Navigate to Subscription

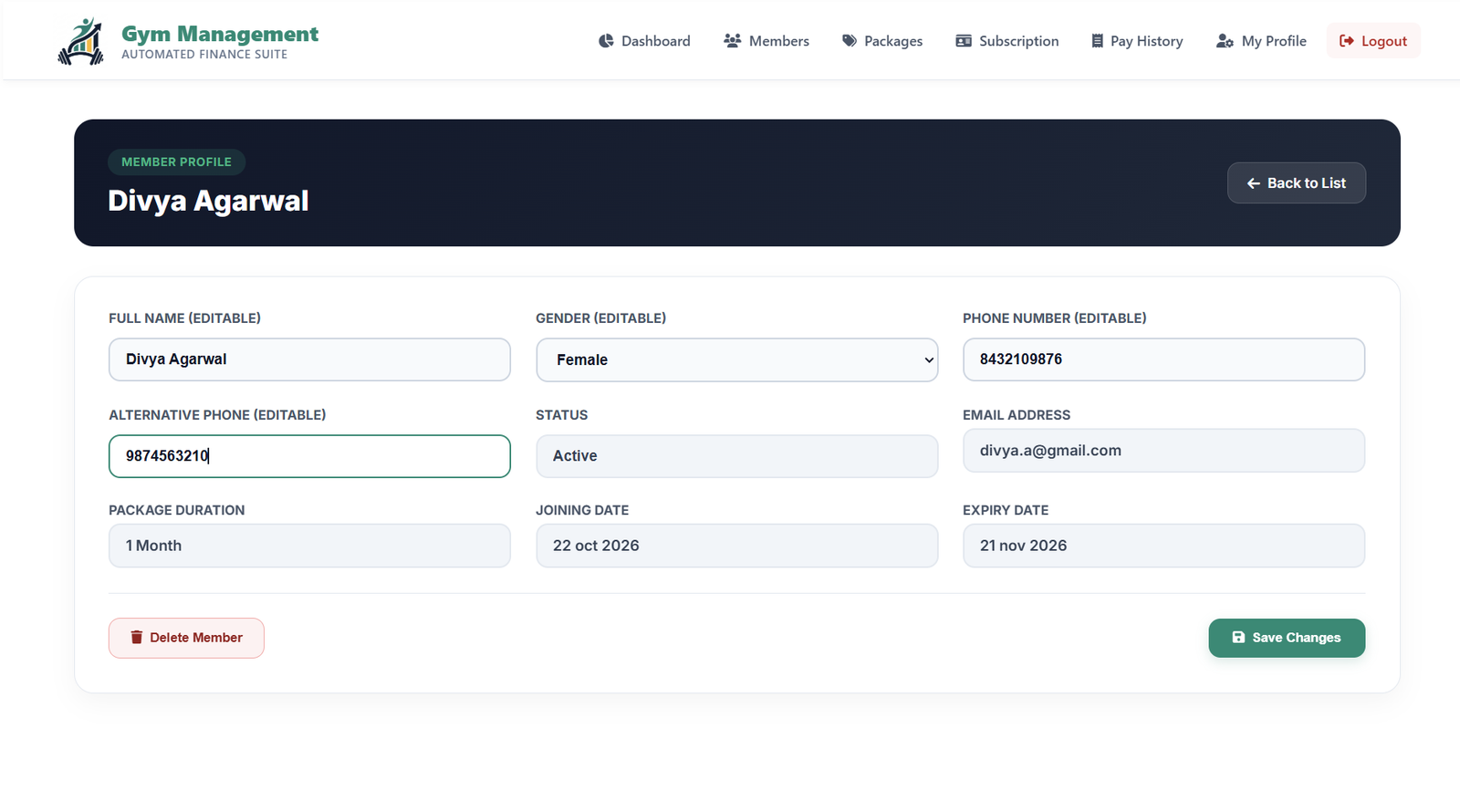click(1007, 41)
